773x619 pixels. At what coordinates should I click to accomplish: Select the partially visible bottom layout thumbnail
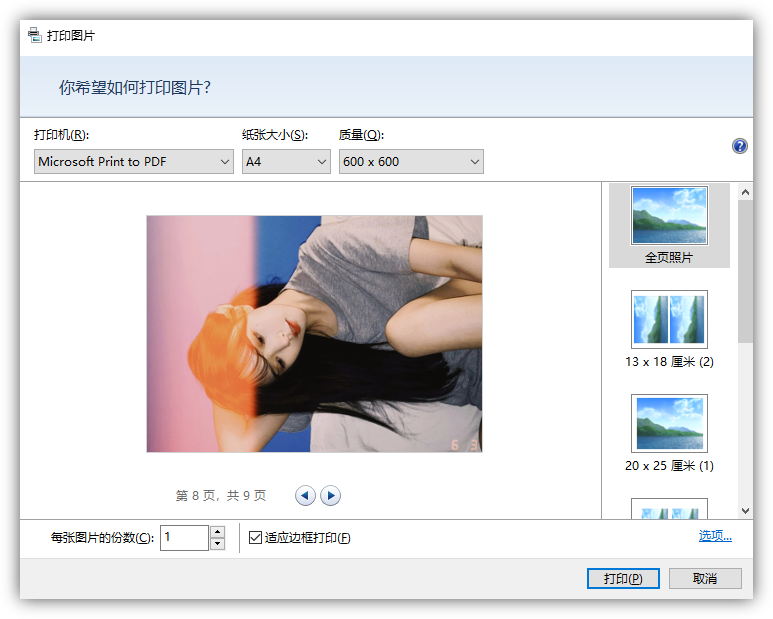(669, 508)
